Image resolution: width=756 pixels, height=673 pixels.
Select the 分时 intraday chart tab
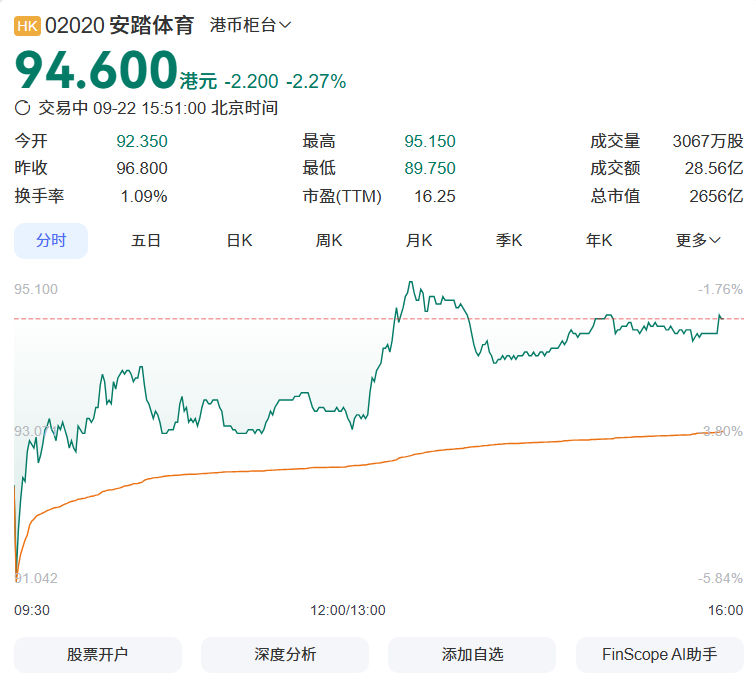[51, 240]
